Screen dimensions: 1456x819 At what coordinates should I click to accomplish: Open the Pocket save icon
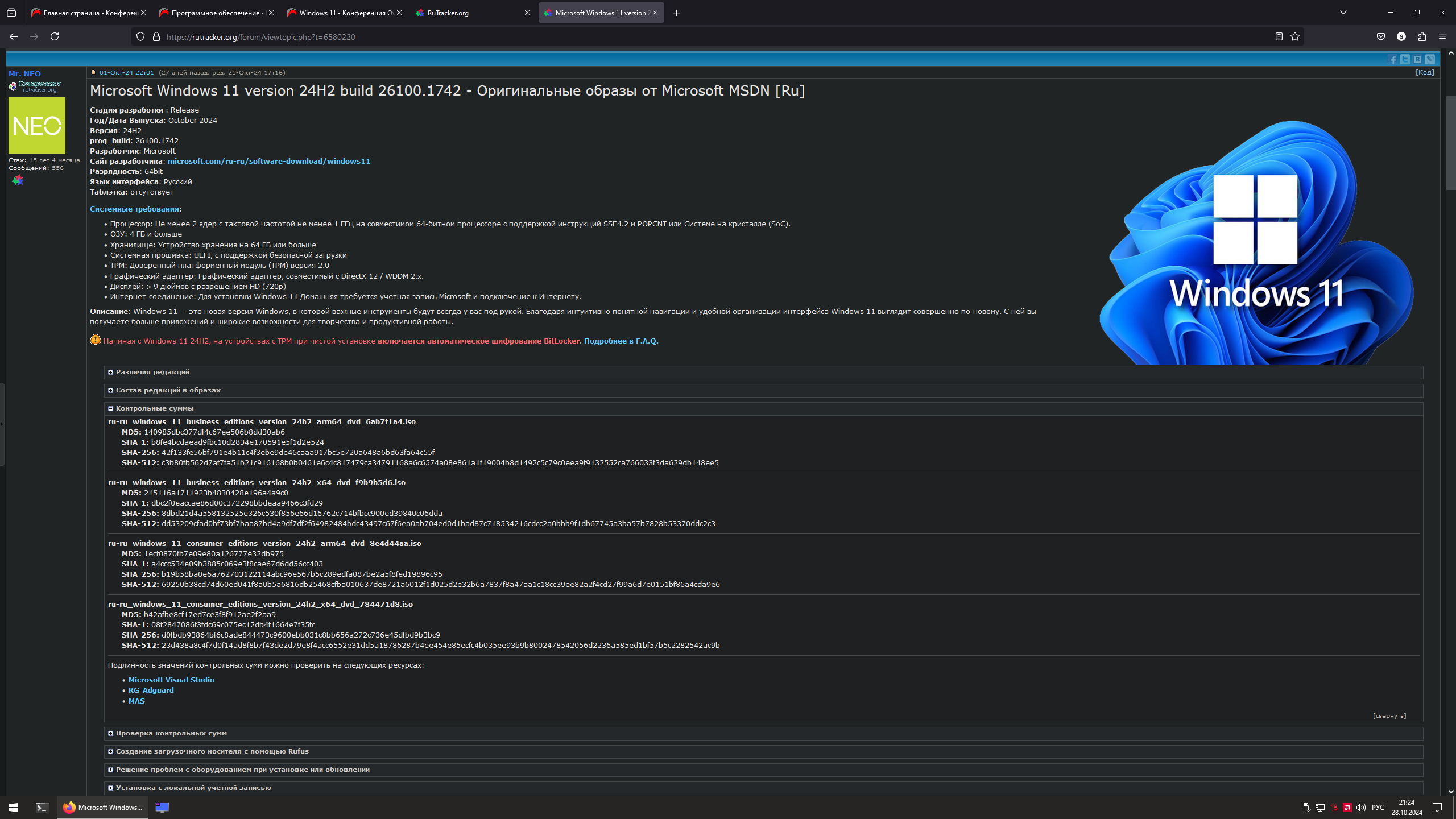tap(1381, 36)
